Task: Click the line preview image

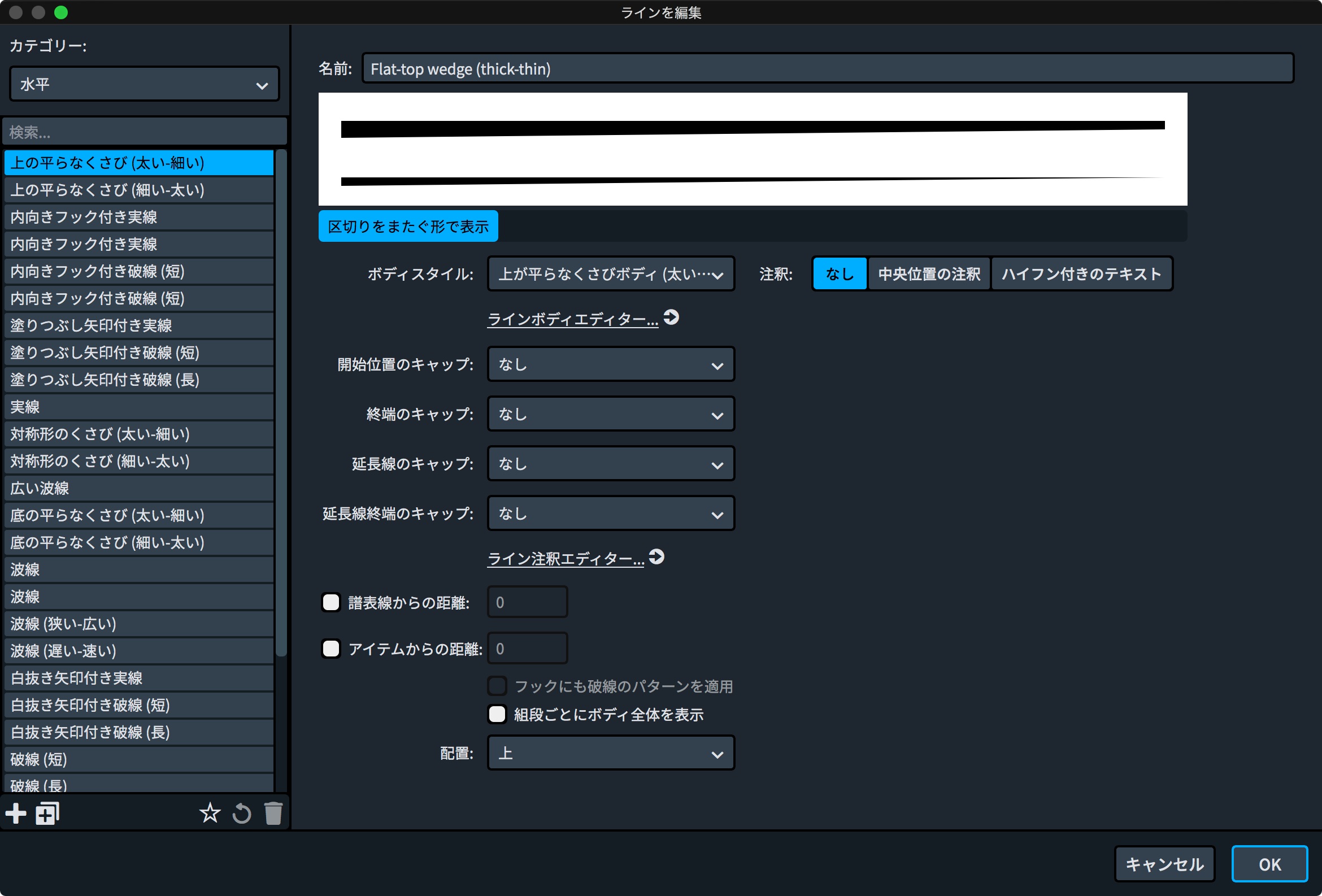Action: pos(753,149)
